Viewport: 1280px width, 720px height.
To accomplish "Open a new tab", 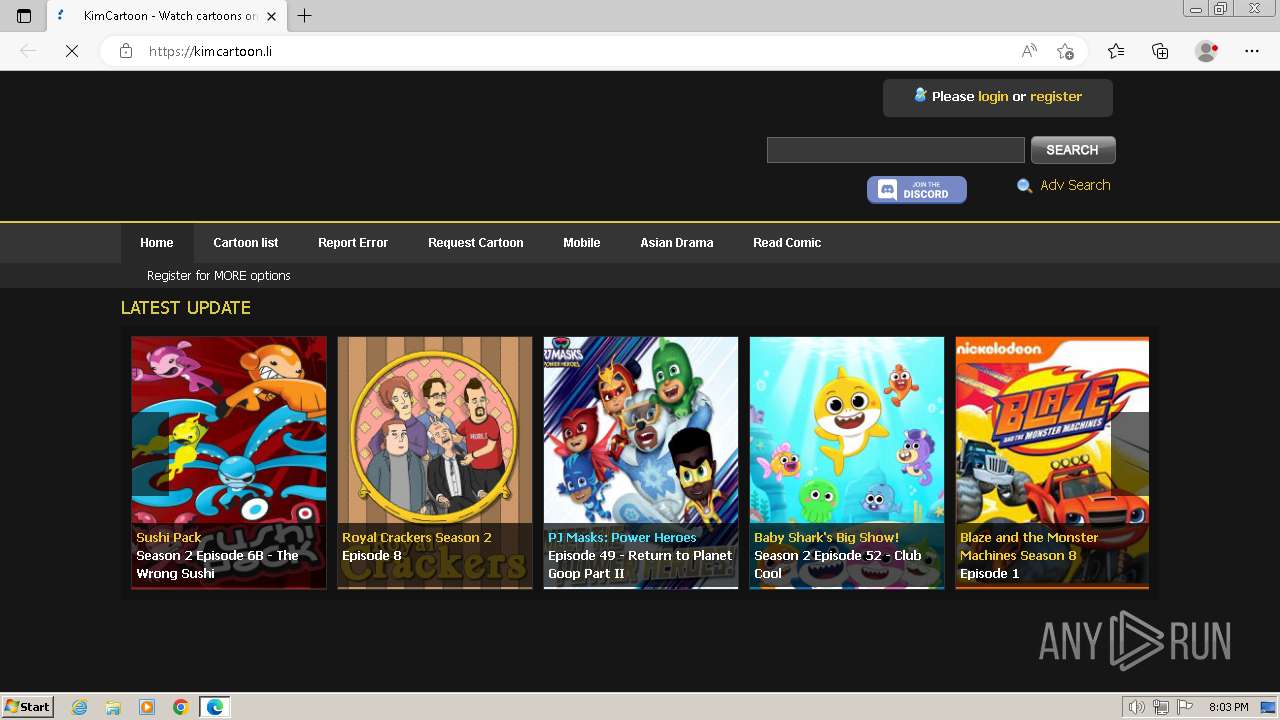I will 305,16.
